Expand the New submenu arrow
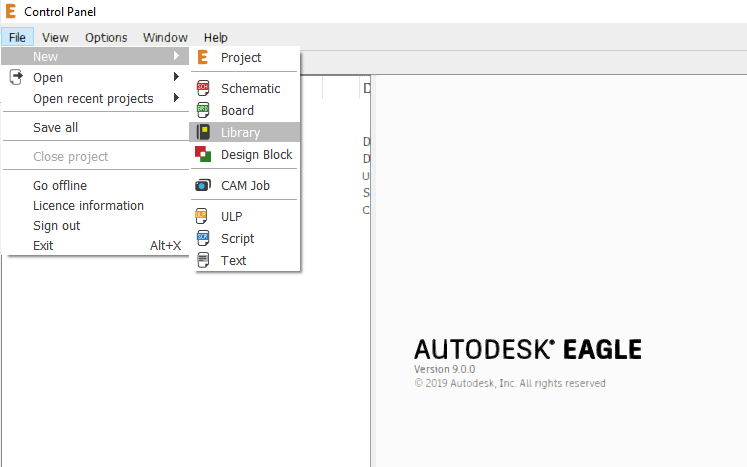Image resolution: width=747 pixels, height=467 pixels. pyautogui.click(x=176, y=56)
